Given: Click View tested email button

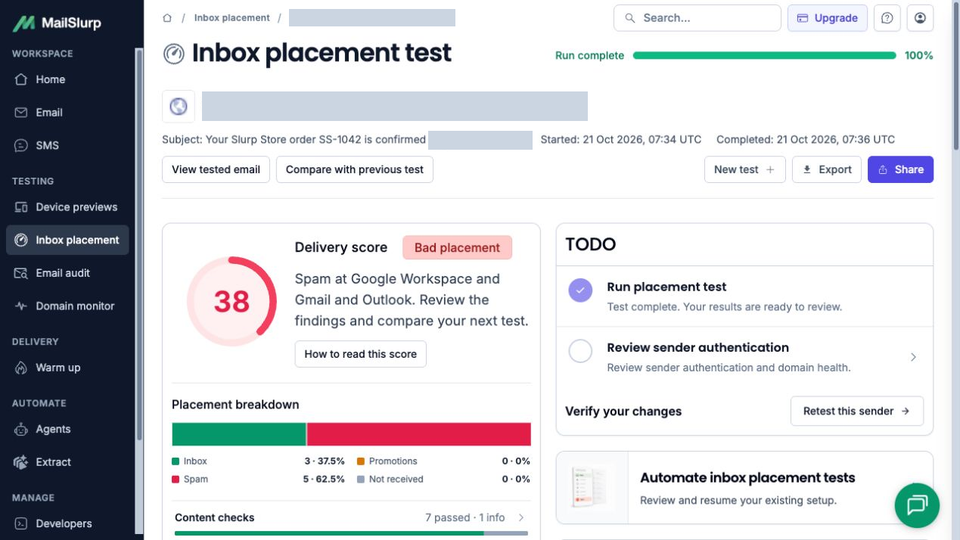Looking at the screenshot, I should click(216, 170).
